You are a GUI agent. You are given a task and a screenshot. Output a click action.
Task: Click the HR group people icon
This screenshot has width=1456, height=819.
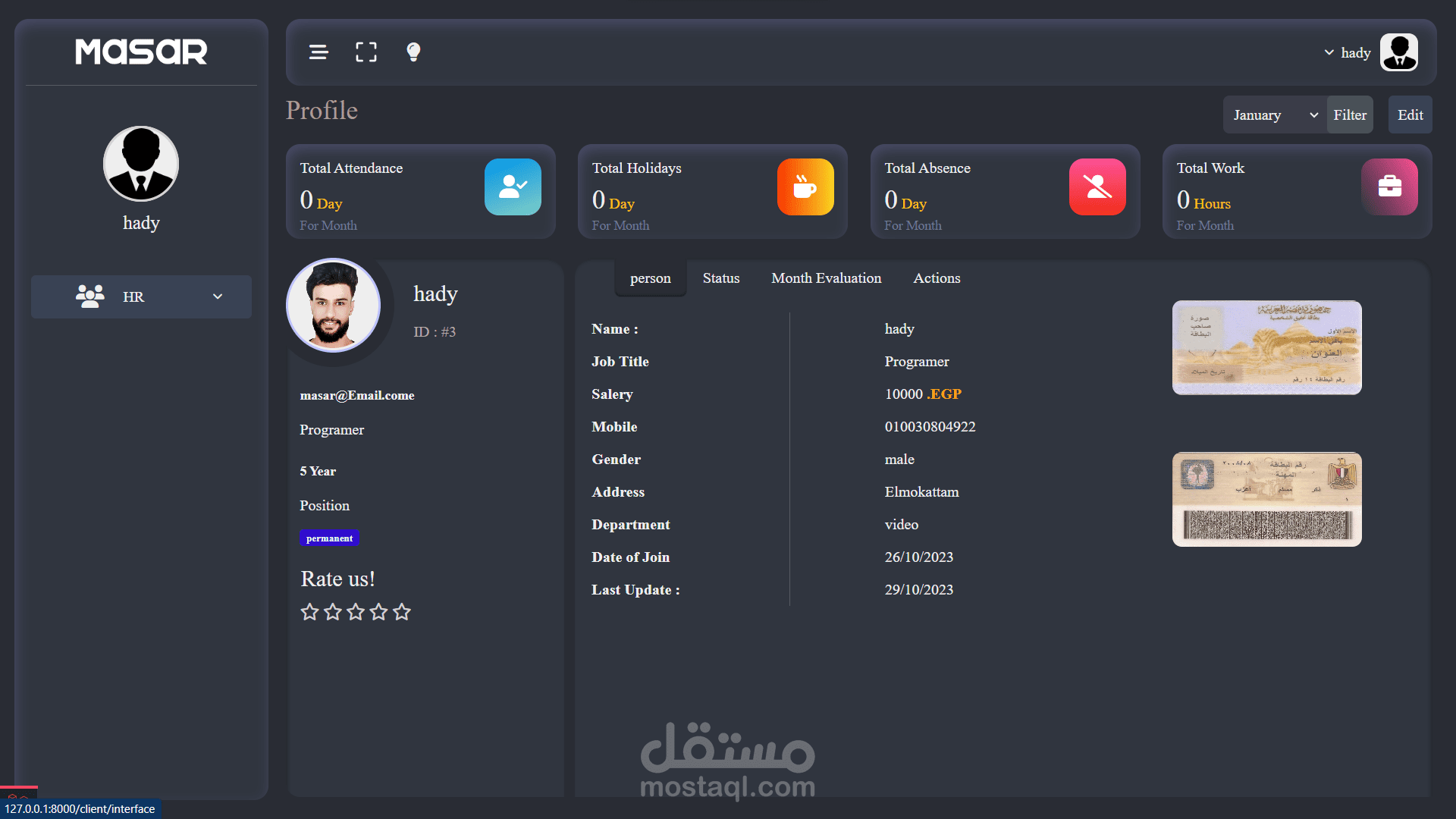[90, 297]
